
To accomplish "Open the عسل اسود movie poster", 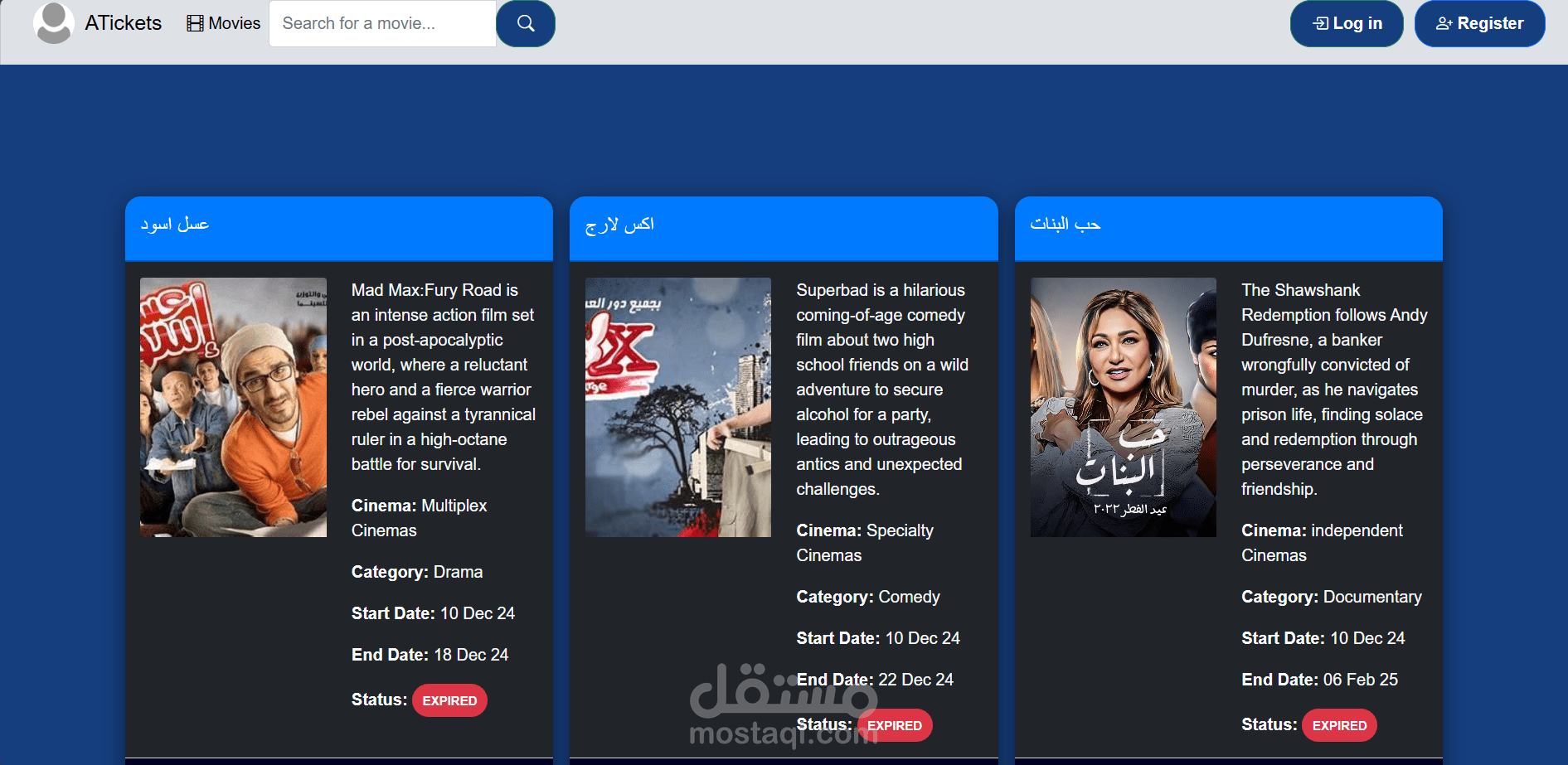I will click(x=233, y=407).
